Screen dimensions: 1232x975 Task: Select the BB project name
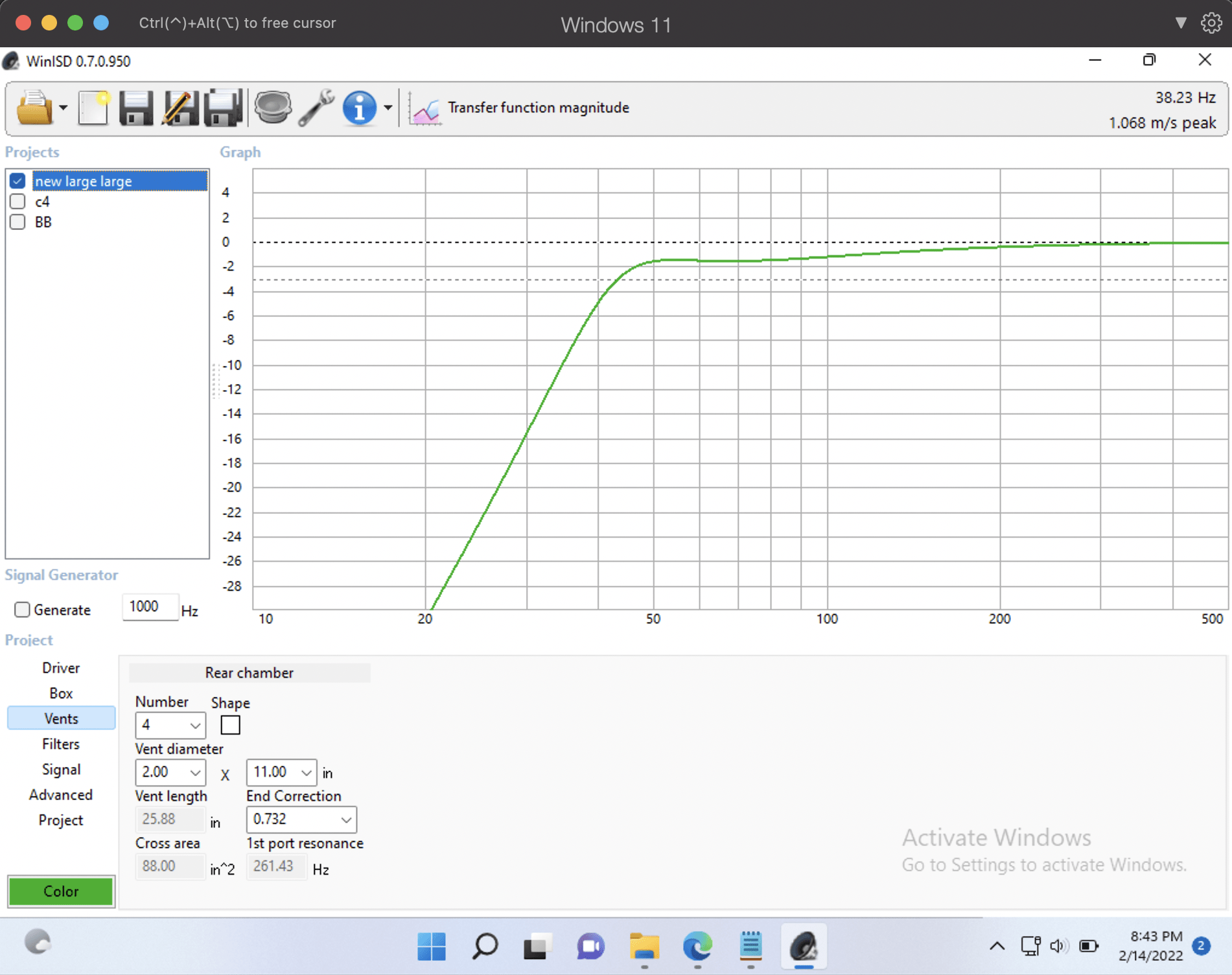[43, 222]
